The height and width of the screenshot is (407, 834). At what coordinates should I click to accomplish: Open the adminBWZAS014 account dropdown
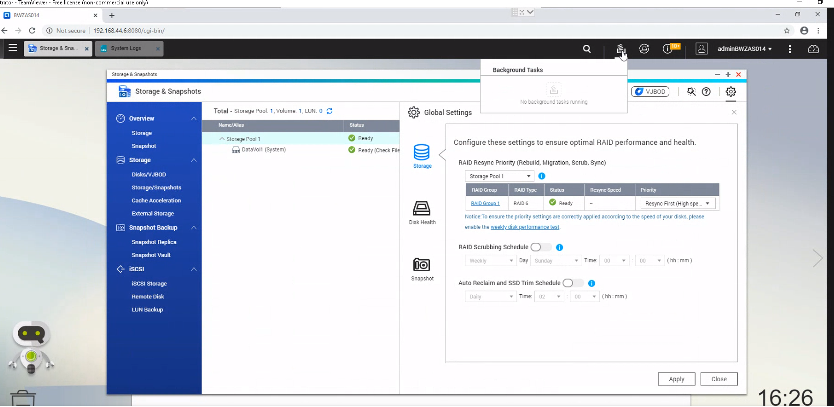click(745, 49)
